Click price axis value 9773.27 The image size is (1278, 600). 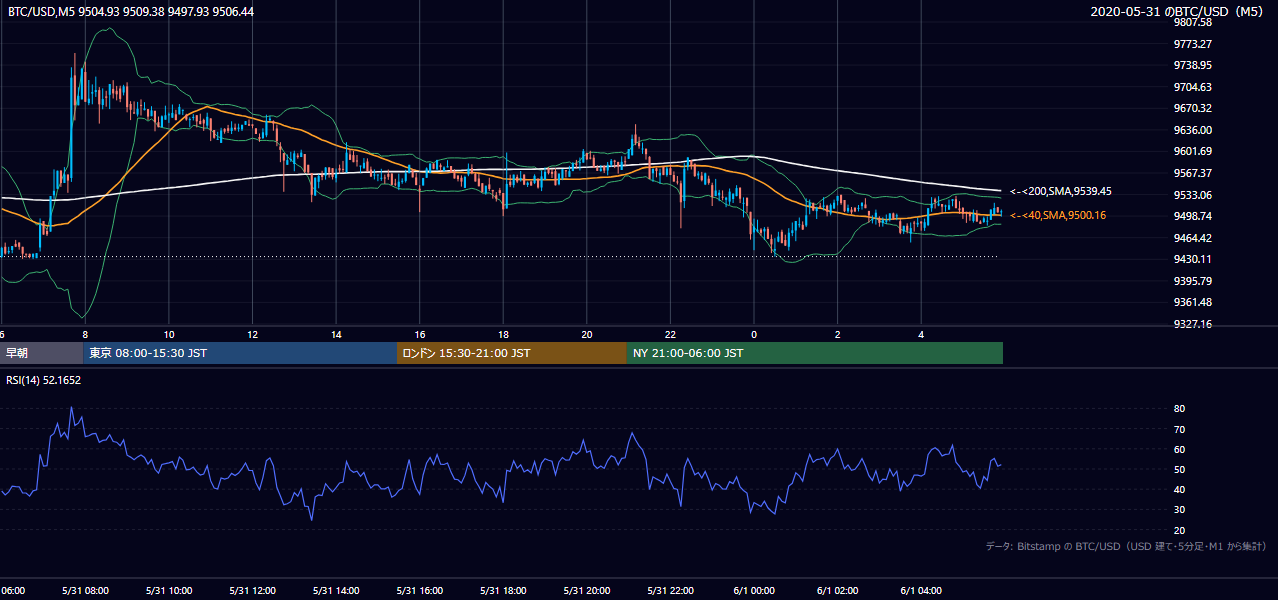[x=1193, y=44]
